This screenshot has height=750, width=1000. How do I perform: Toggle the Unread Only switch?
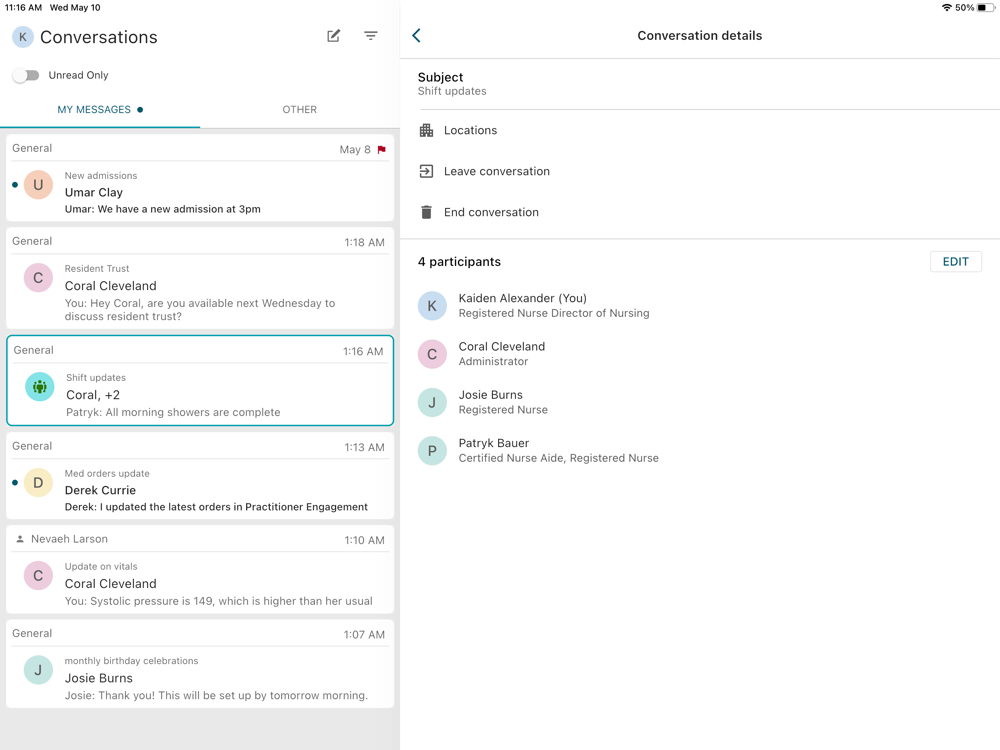pyautogui.click(x=26, y=75)
